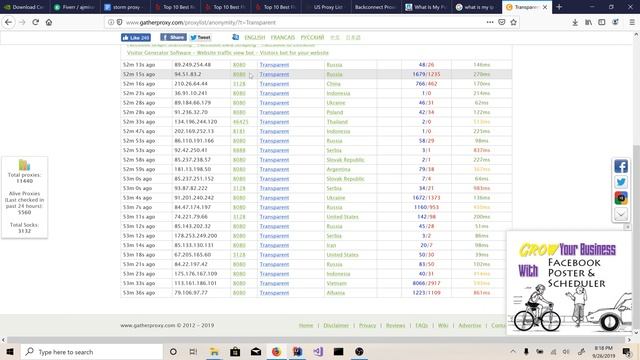Open a new browser tab with plus
Image resolution: width=640 pixels, height=360 pixels.
559,7
